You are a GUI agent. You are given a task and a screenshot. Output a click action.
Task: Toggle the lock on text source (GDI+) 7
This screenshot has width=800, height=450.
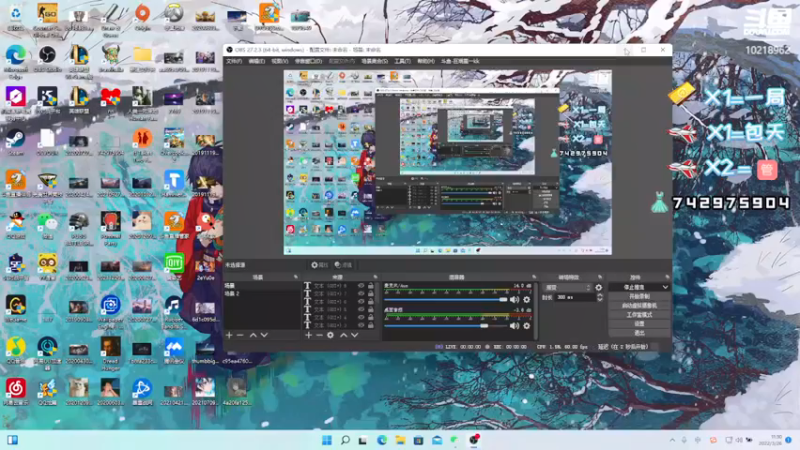(370, 294)
